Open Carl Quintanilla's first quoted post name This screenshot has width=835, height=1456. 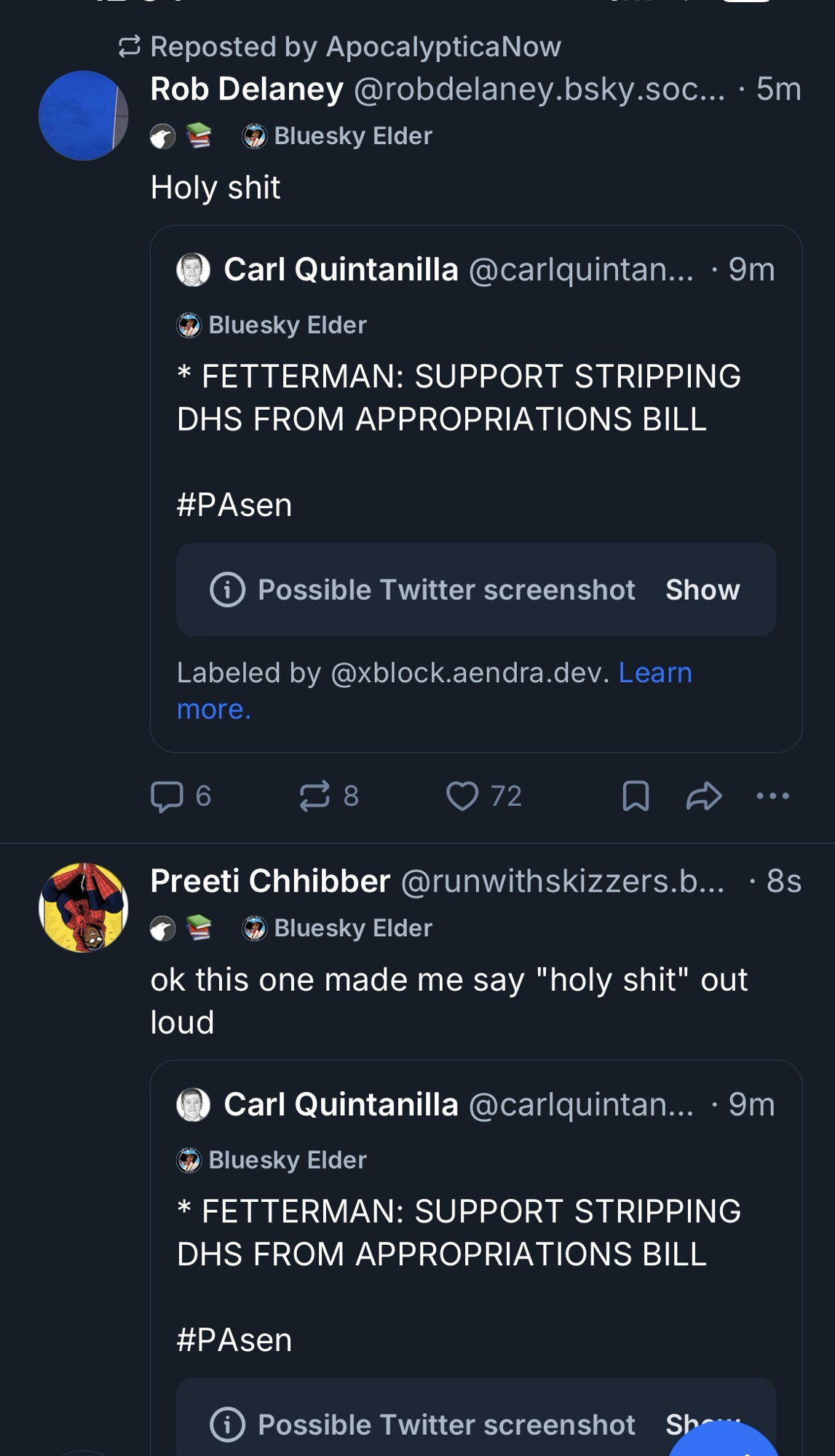click(x=341, y=270)
